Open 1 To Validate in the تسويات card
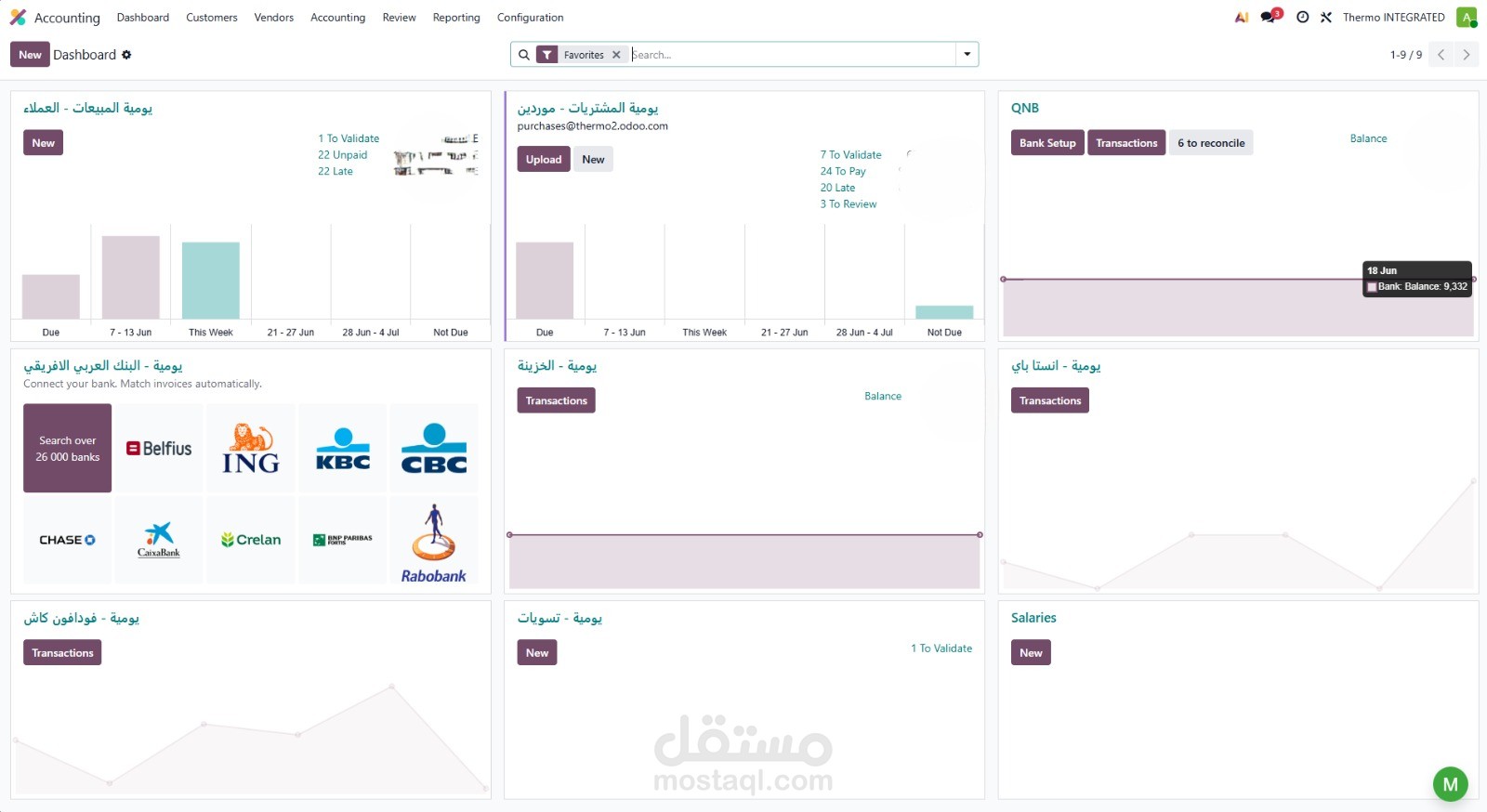 point(941,648)
